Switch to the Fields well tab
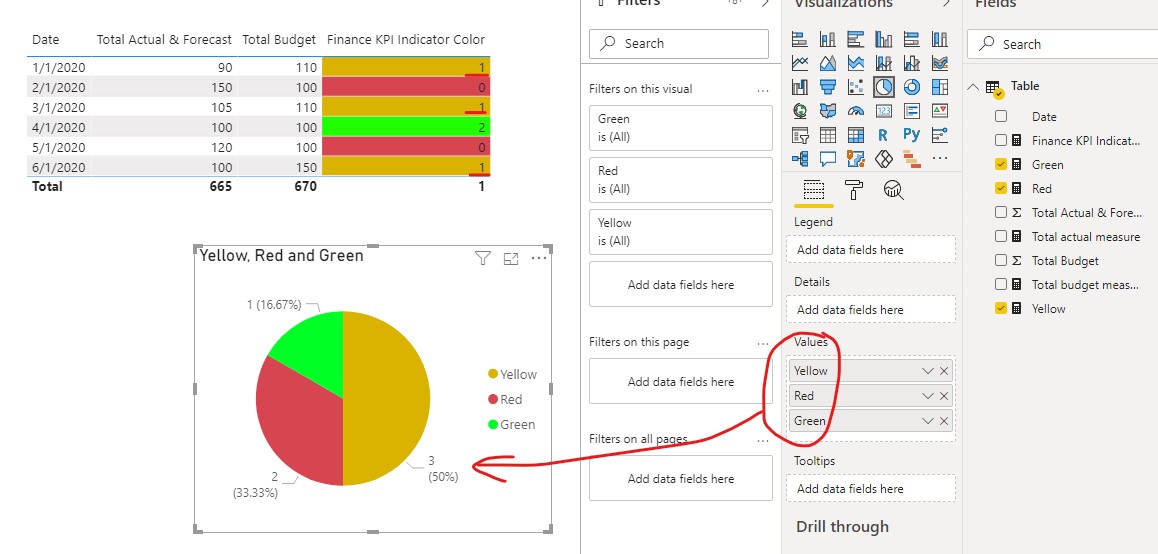Screen dimensions: 1158x554 [813, 191]
